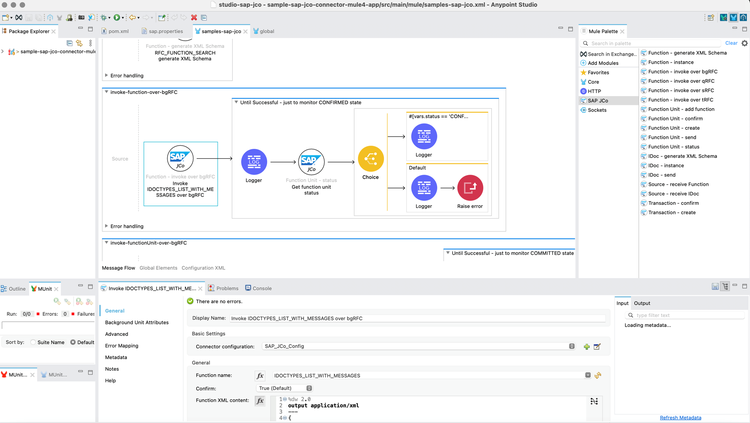Viewport: 750px width, 423px height.
Task: Switch to the Outline tab
Action: 13,289
